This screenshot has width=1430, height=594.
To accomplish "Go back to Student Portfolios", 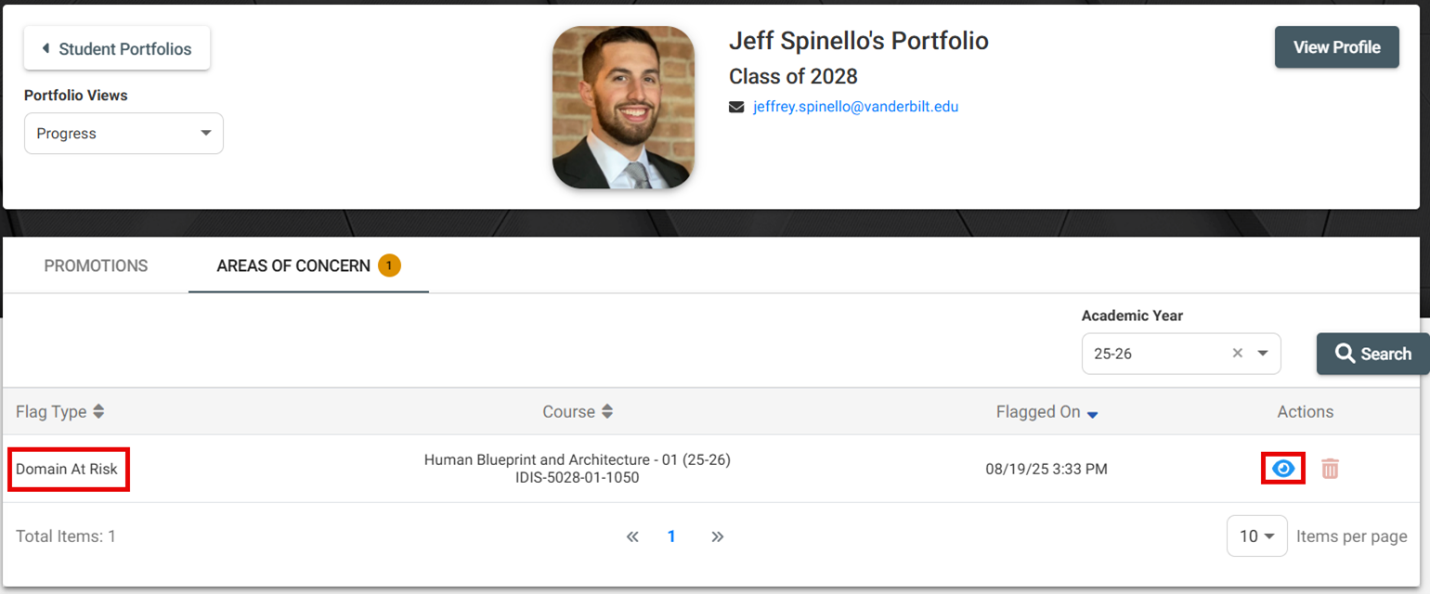I will pos(117,48).
